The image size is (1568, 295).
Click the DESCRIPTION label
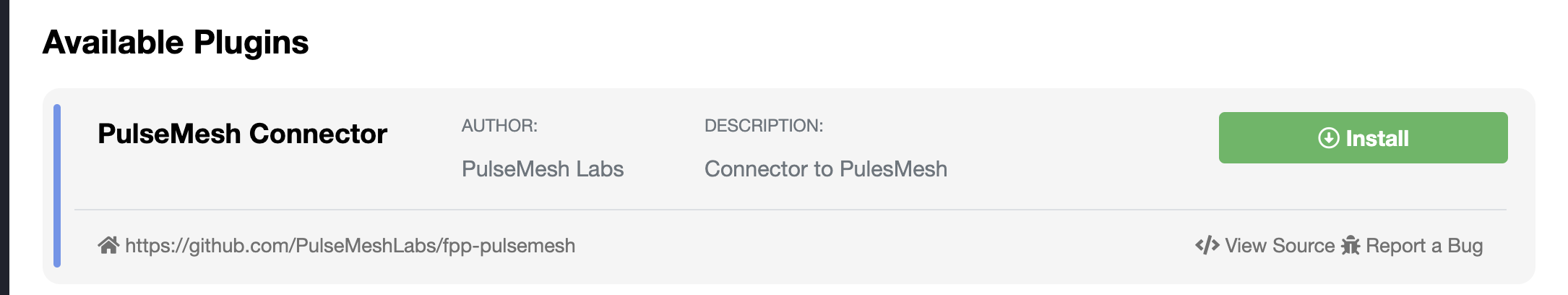pos(763,126)
